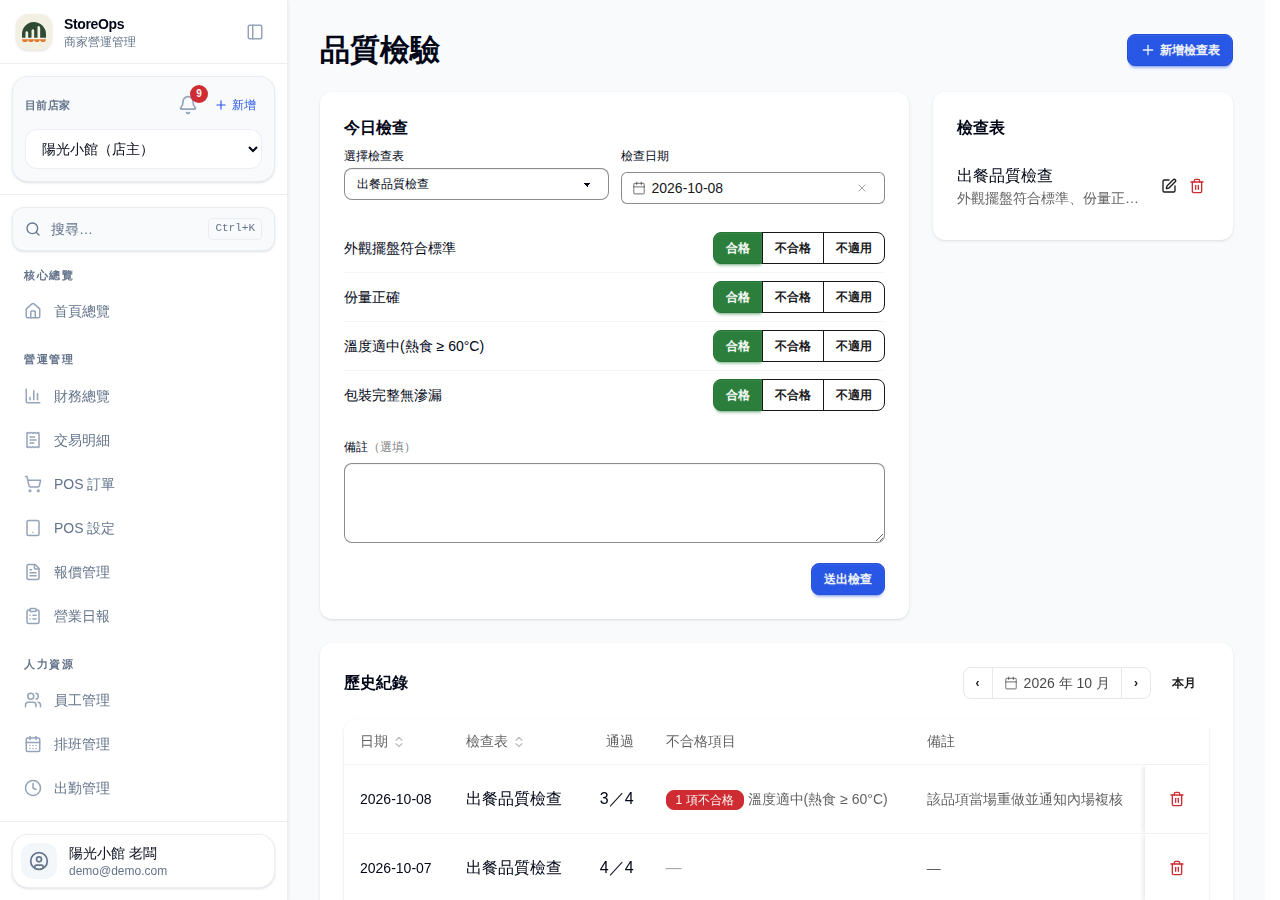Viewport: 1280px width, 900px height.
Task: Click the StoreOps logo icon
Action: click(x=34, y=32)
